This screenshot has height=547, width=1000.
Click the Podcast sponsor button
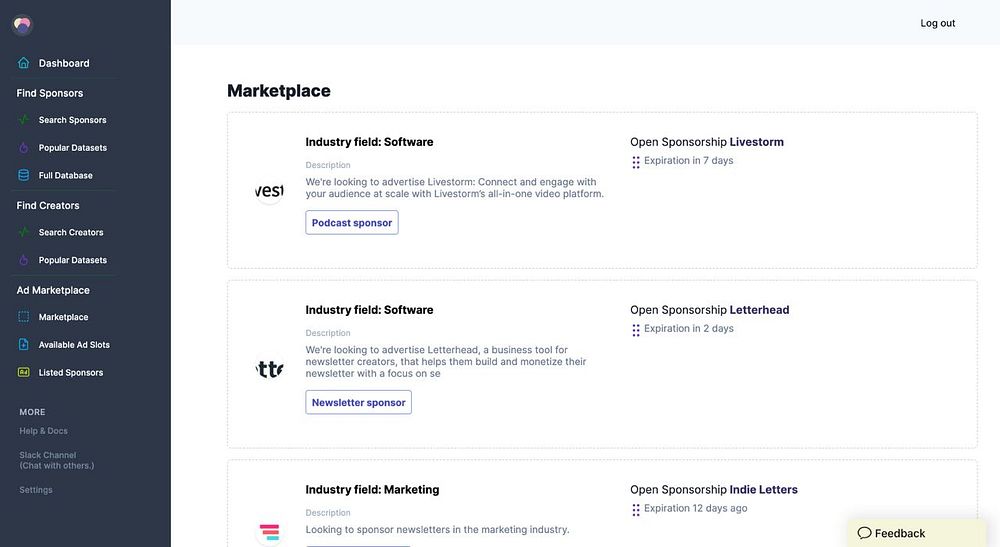coord(352,222)
